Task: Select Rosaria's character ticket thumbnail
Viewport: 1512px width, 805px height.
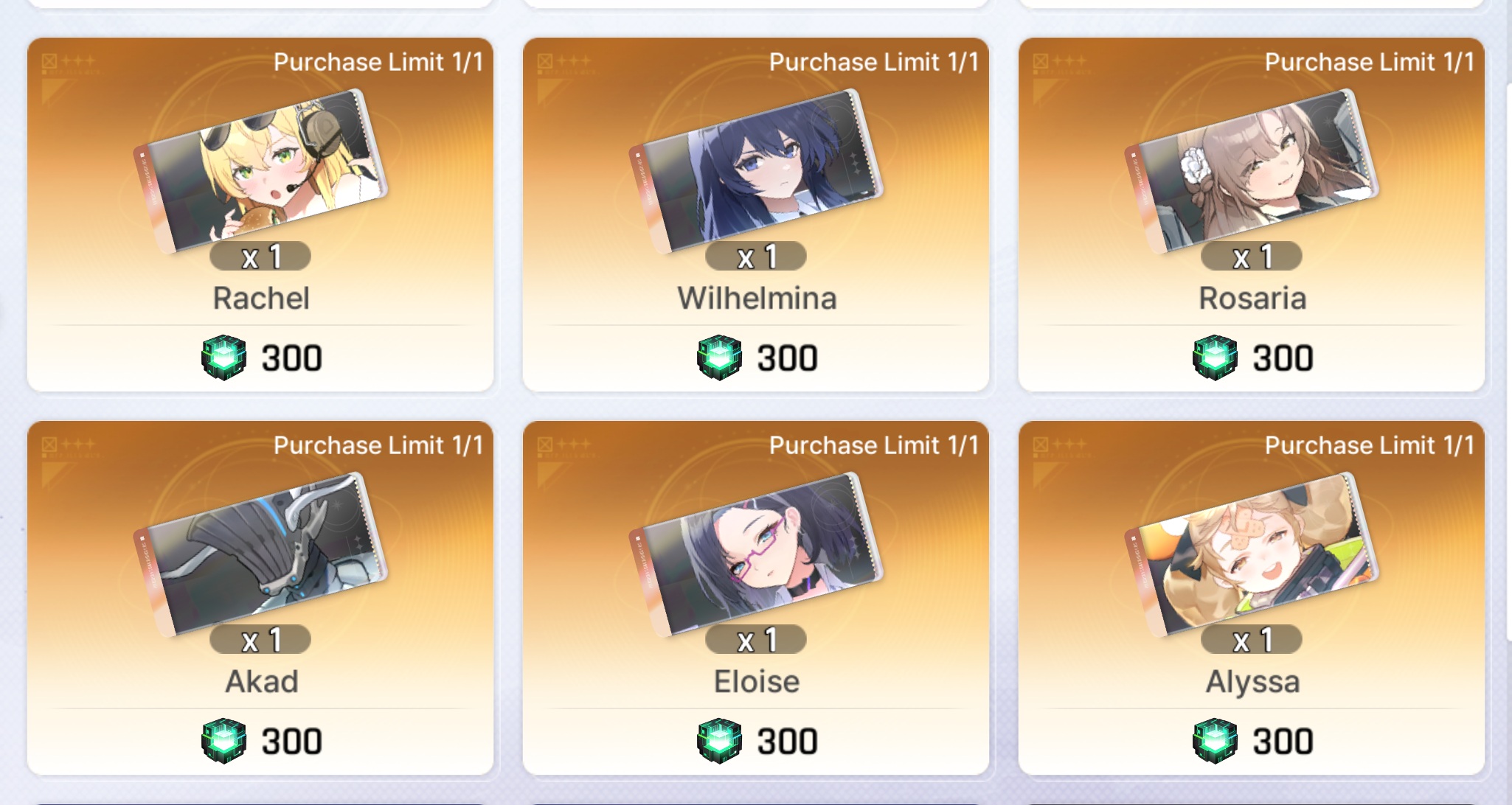Action: click(x=1252, y=171)
